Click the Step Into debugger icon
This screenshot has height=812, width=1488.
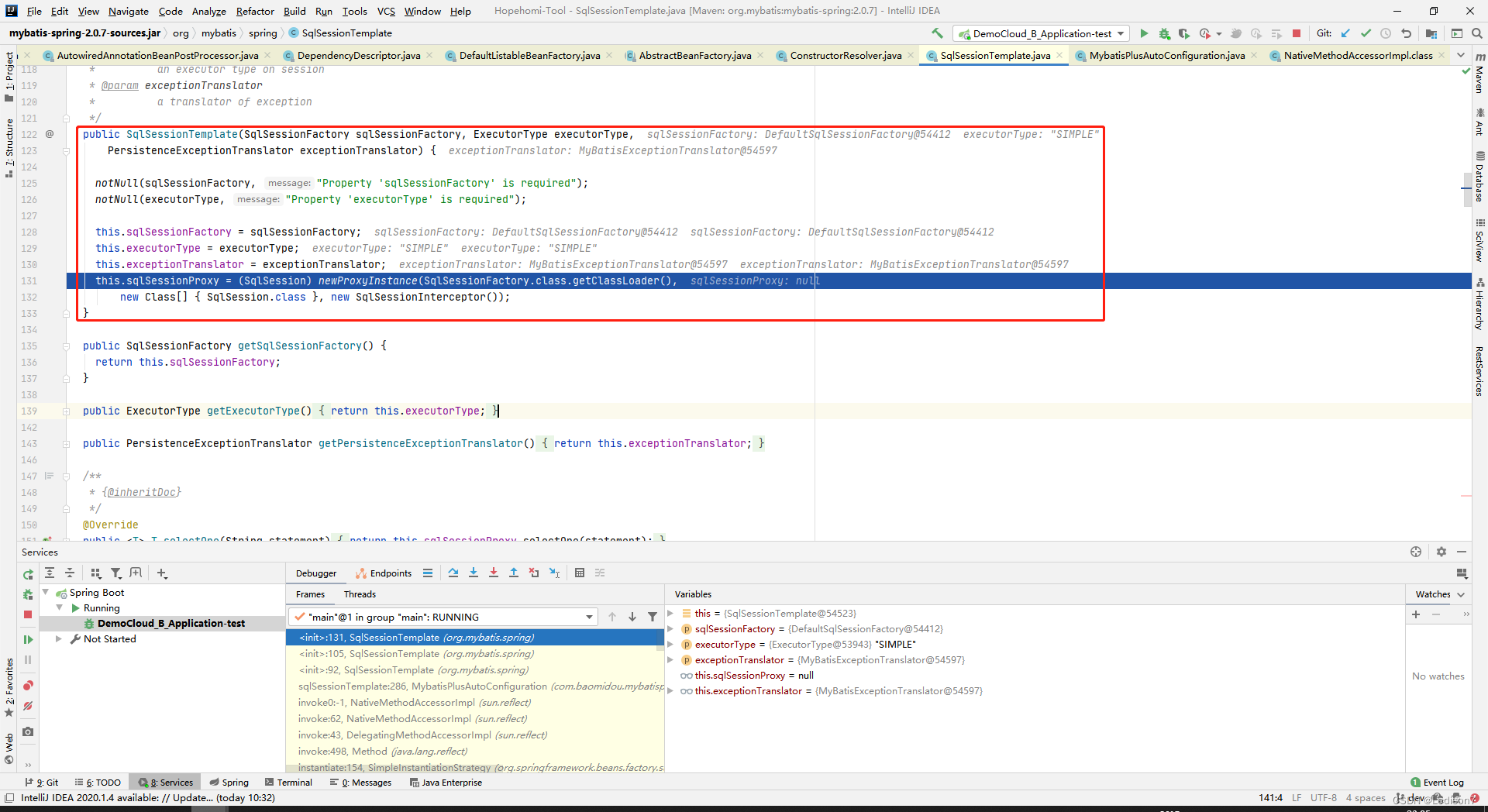pyautogui.click(x=474, y=573)
